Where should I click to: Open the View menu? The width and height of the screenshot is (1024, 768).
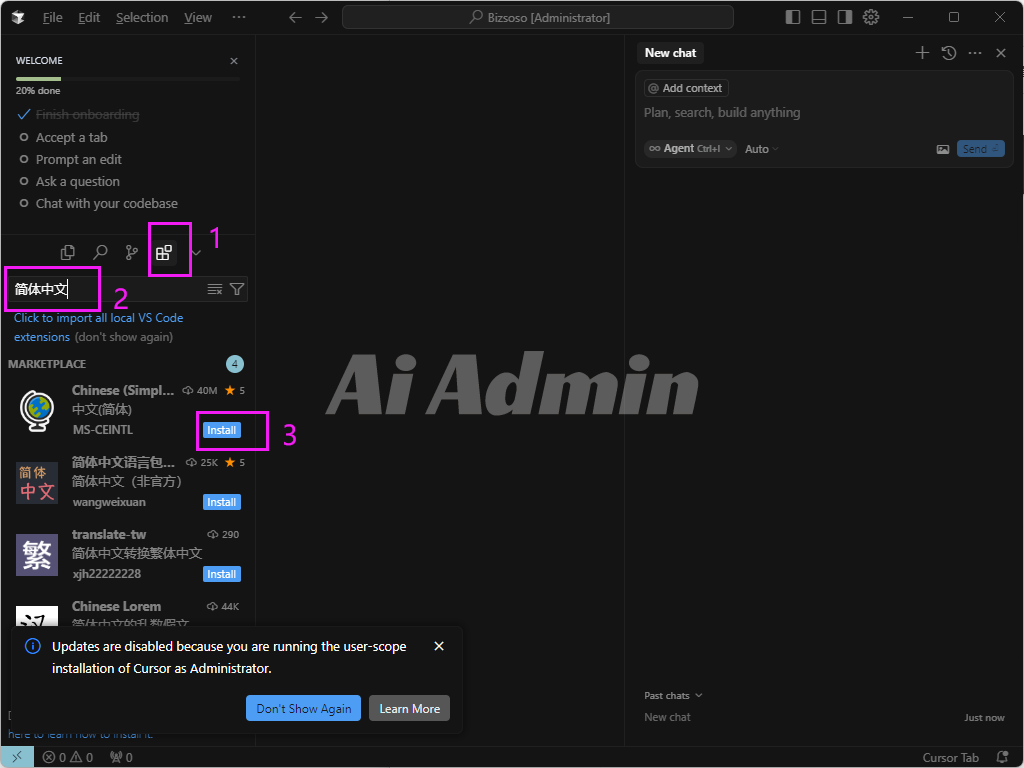198,18
